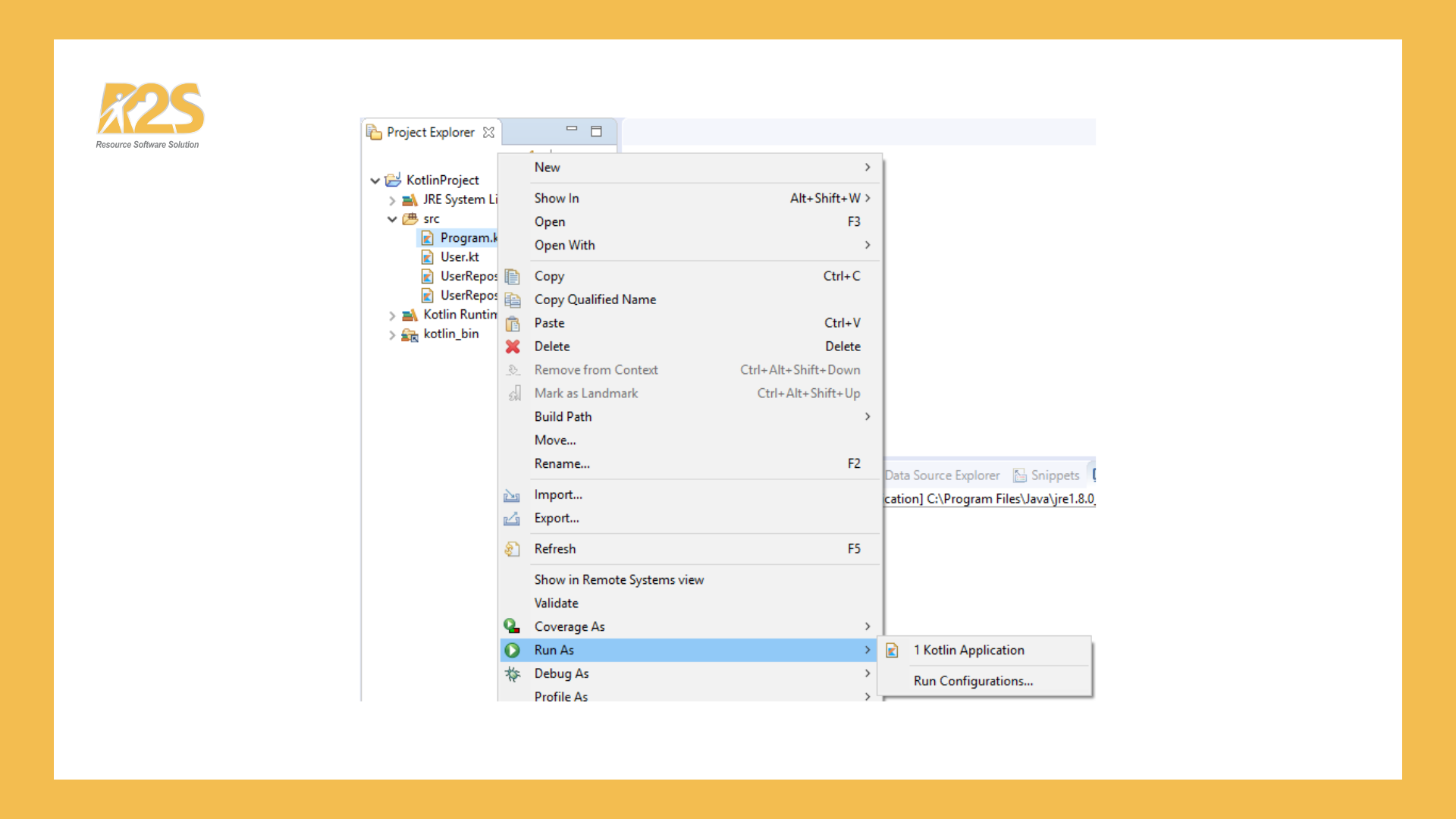Choose Rename... from context menu

[x=561, y=463]
